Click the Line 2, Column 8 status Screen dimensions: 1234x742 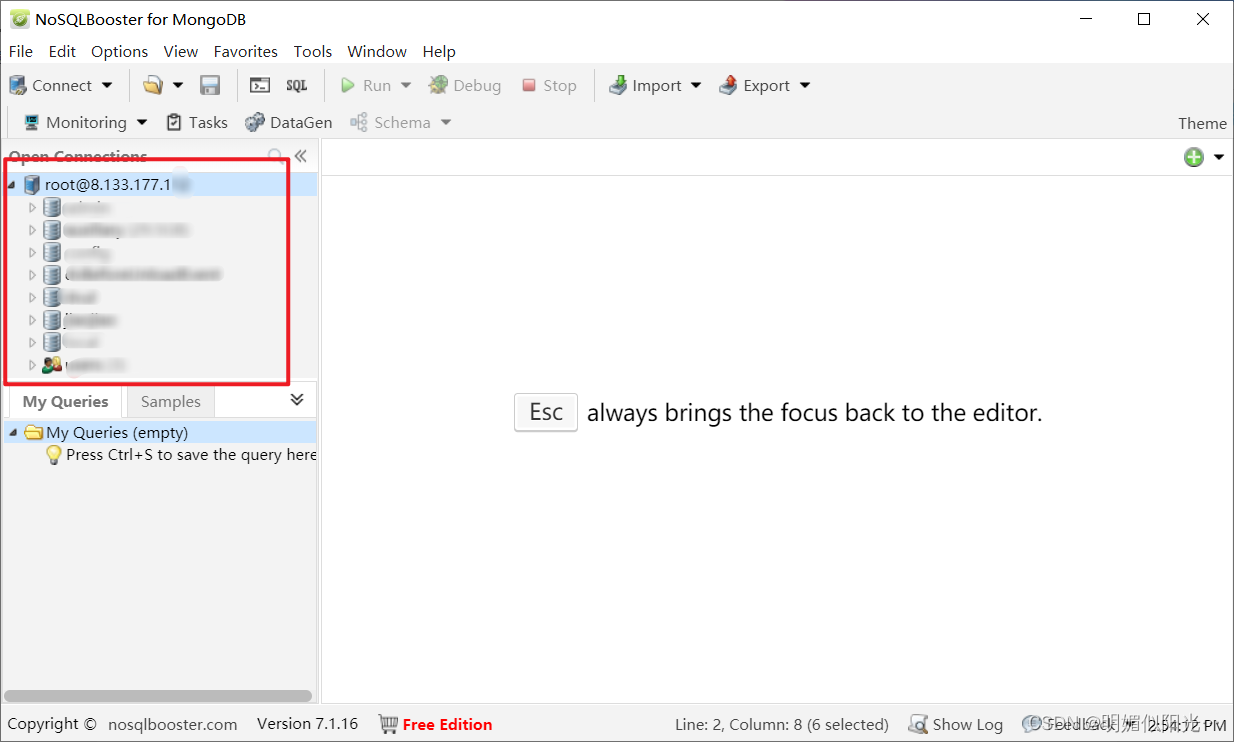(782, 724)
